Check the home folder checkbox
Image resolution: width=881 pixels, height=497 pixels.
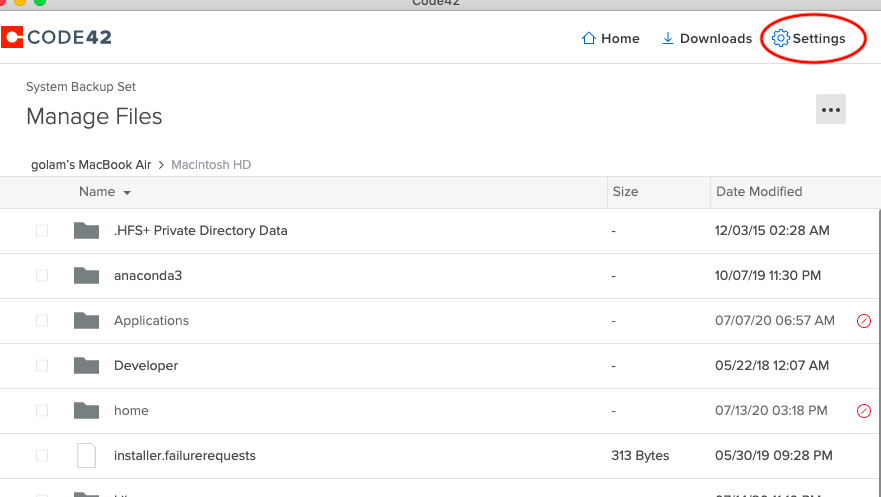point(42,410)
